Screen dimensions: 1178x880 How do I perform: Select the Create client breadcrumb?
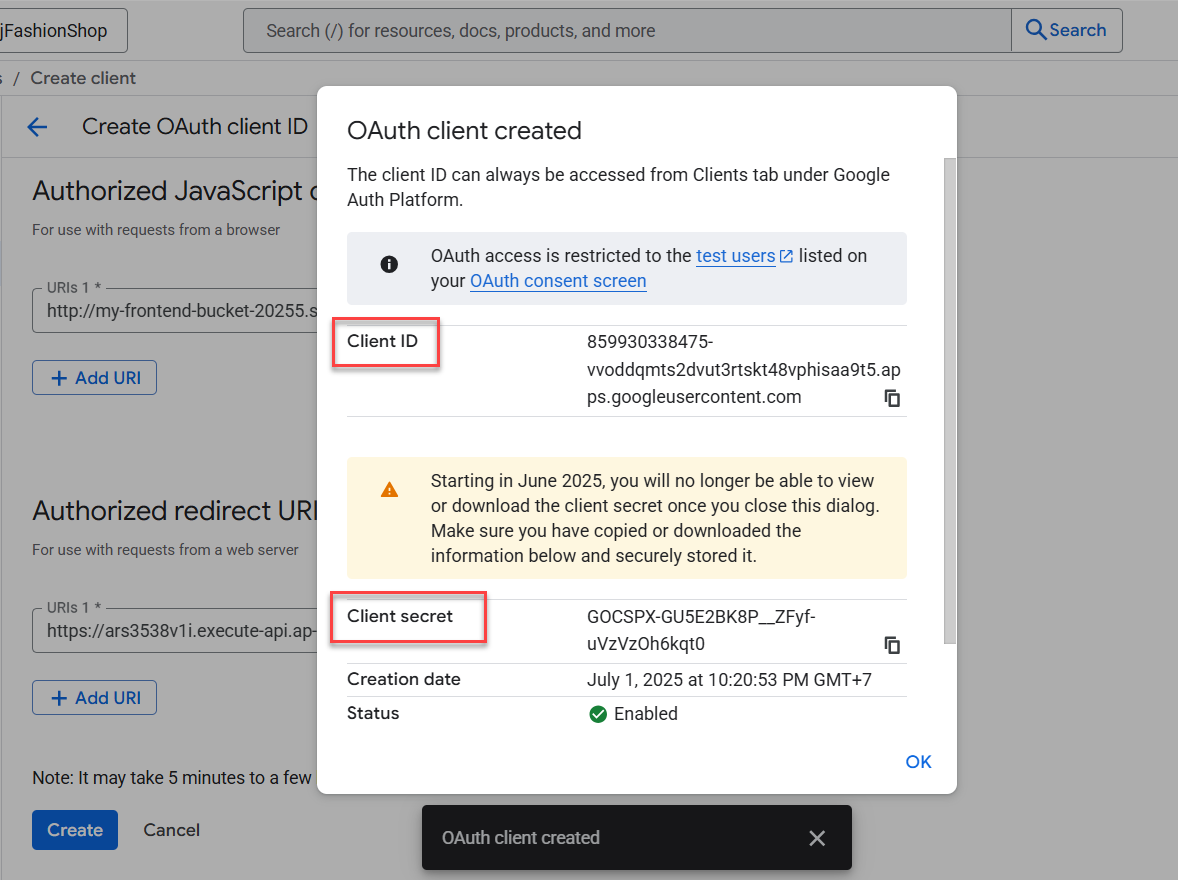coord(83,78)
